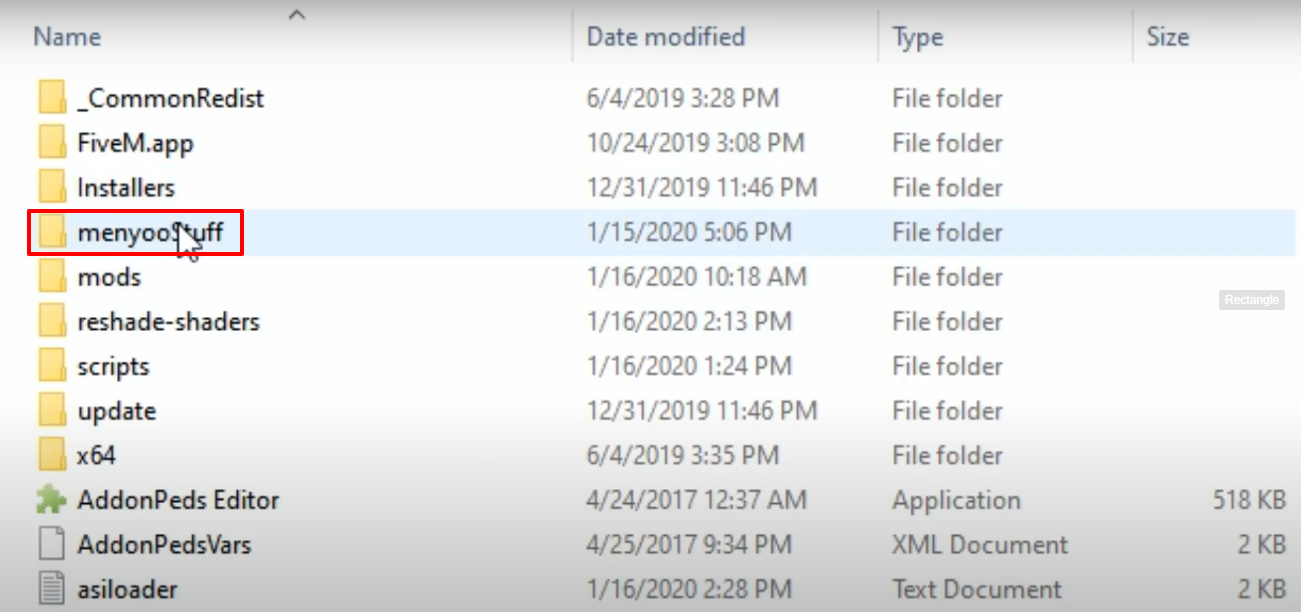Select the menyooStuff folder name
Viewport: 1301px width, 612px height.
click(150, 232)
